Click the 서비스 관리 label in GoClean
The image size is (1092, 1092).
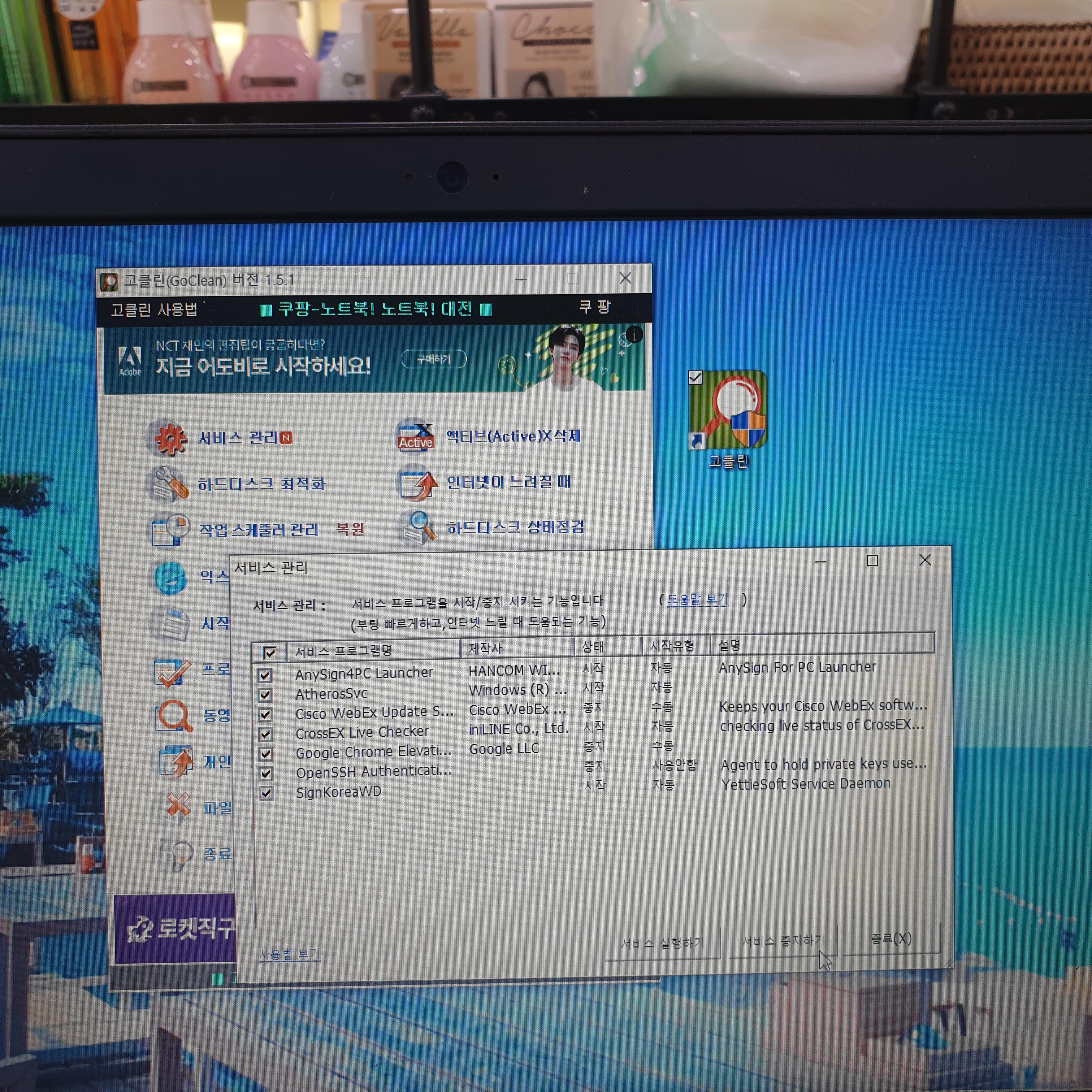click(237, 438)
